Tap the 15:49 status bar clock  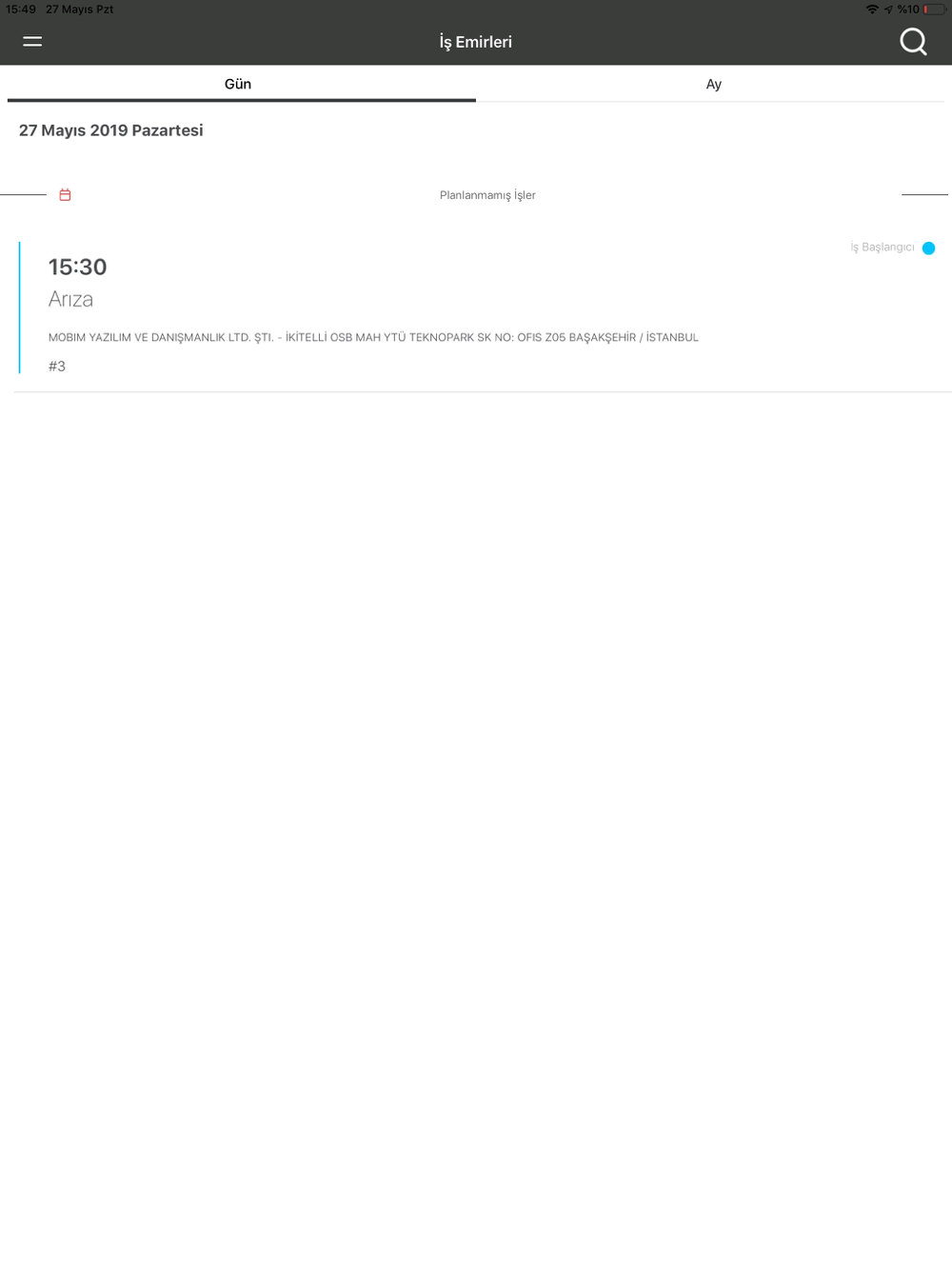(21, 10)
